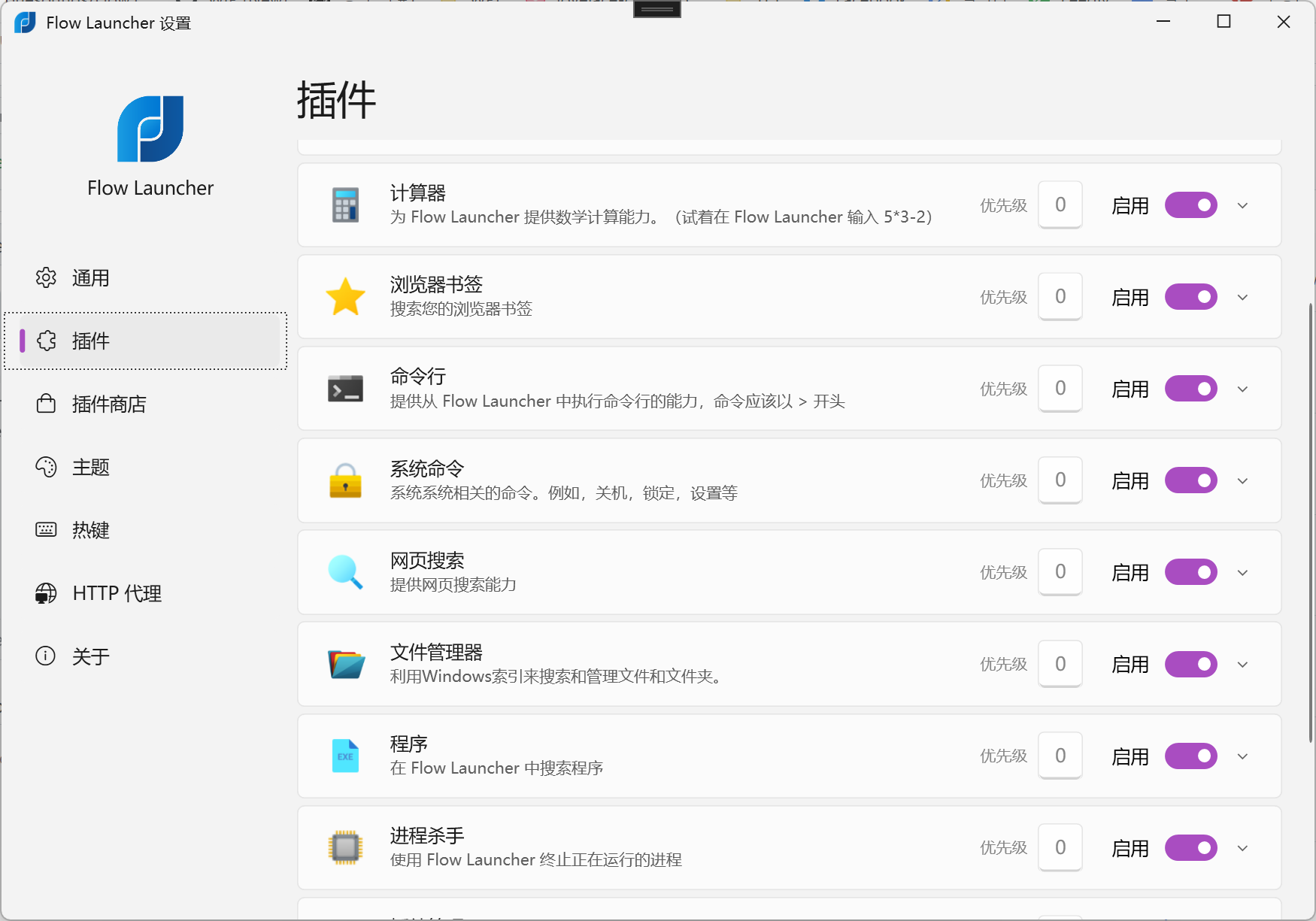Screen dimensions: 1316x921
Task: Click the 系统命令 padlock icon
Action: point(345,480)
